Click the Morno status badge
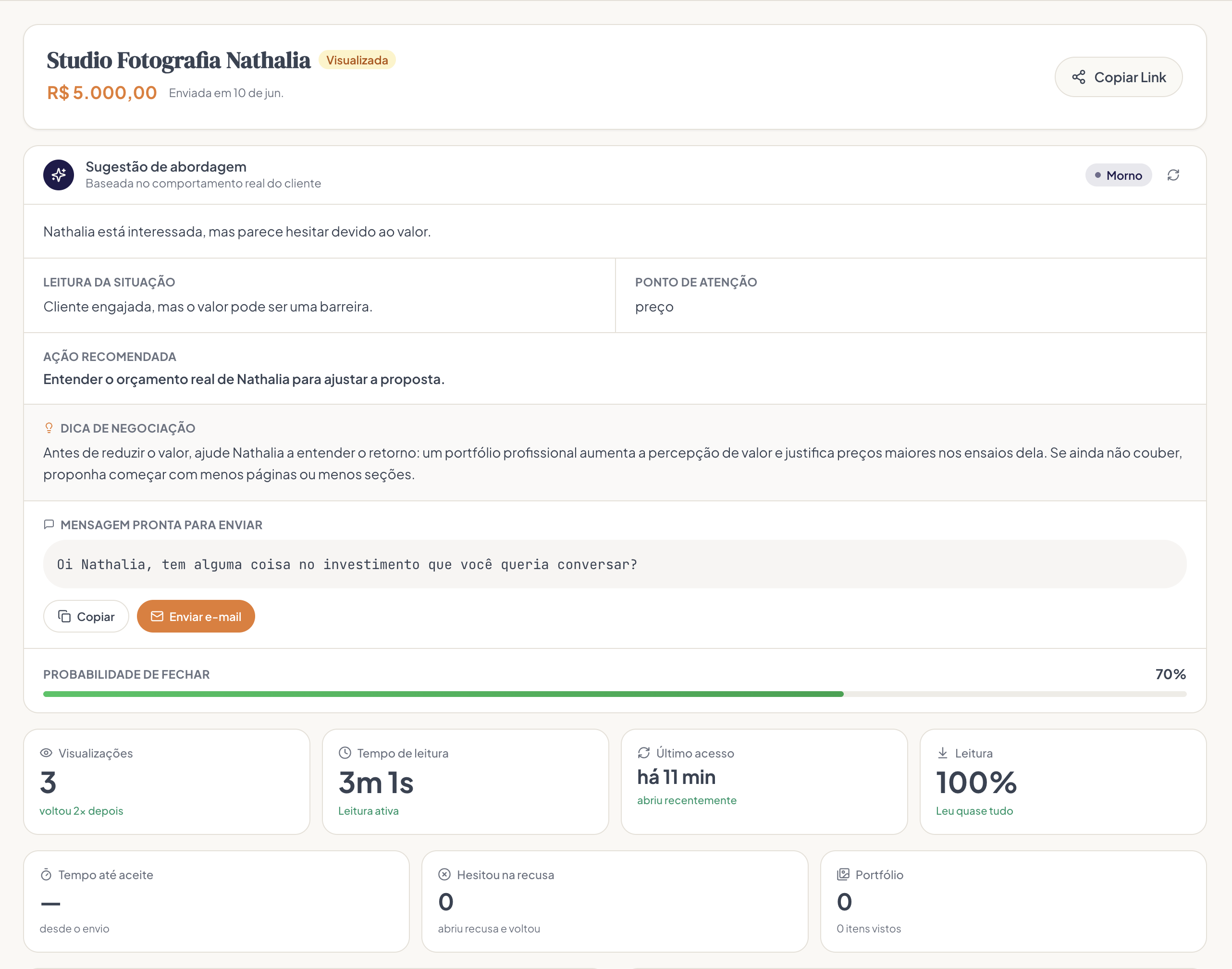1232x969 pixels. 1118,175
